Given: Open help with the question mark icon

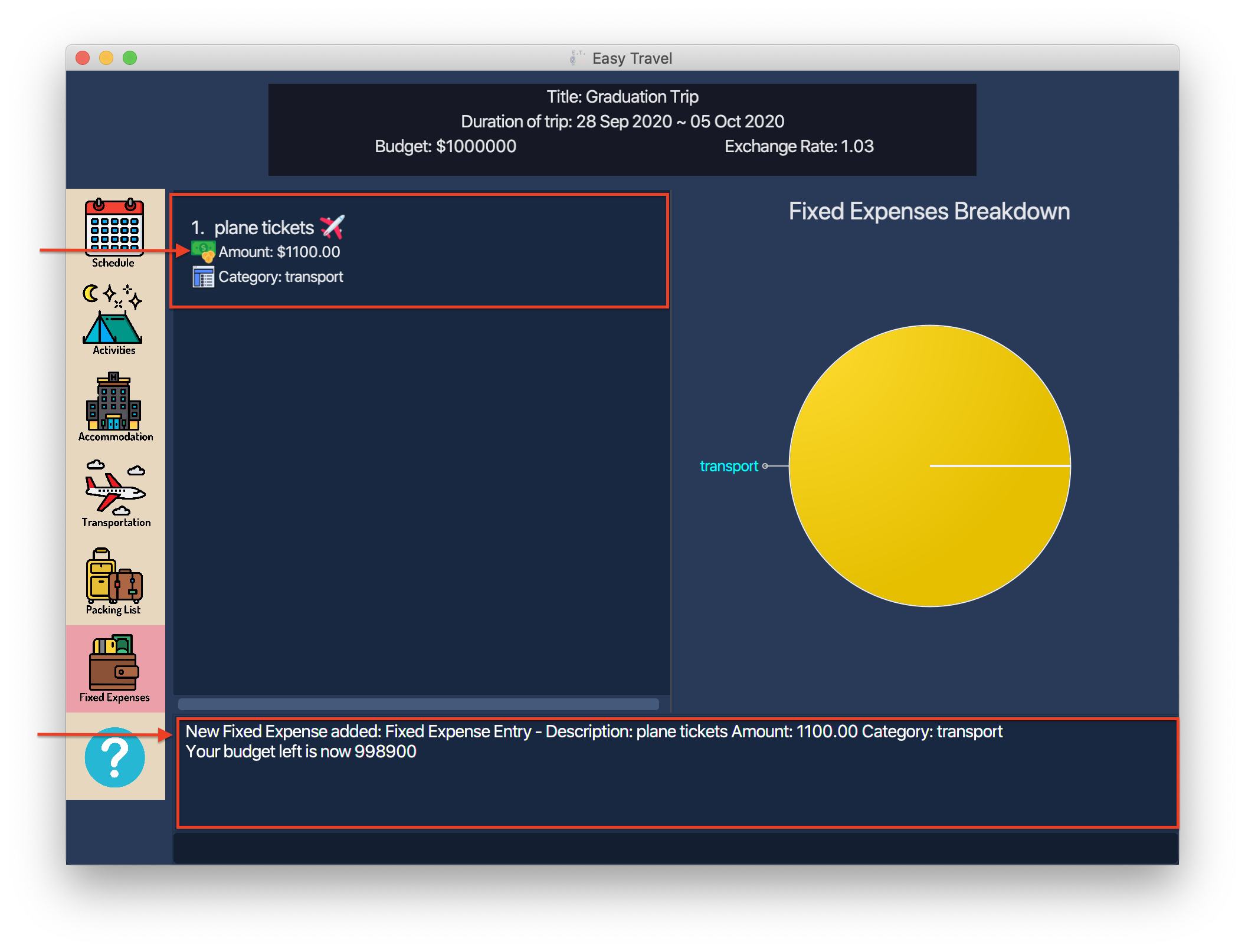Looking at the screenshot, I should coord(115,757).
